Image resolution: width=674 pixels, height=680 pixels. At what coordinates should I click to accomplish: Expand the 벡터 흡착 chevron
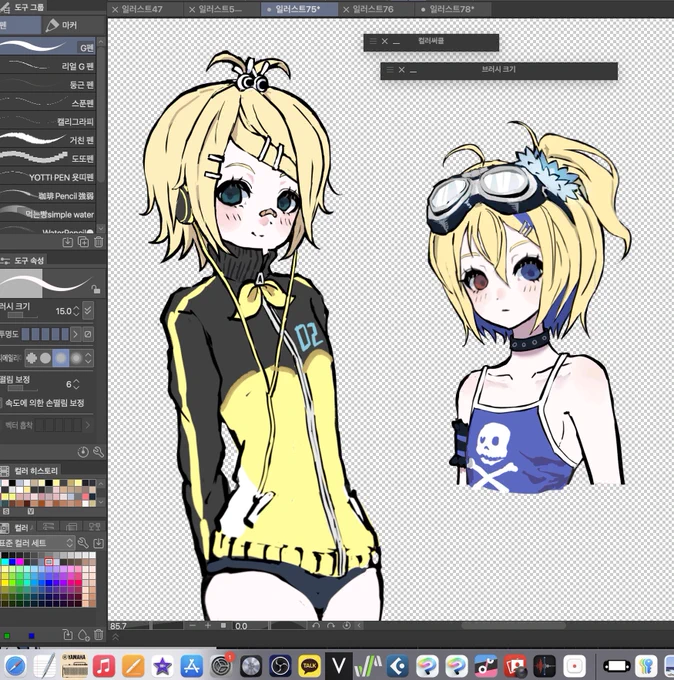tap(88, 425)
